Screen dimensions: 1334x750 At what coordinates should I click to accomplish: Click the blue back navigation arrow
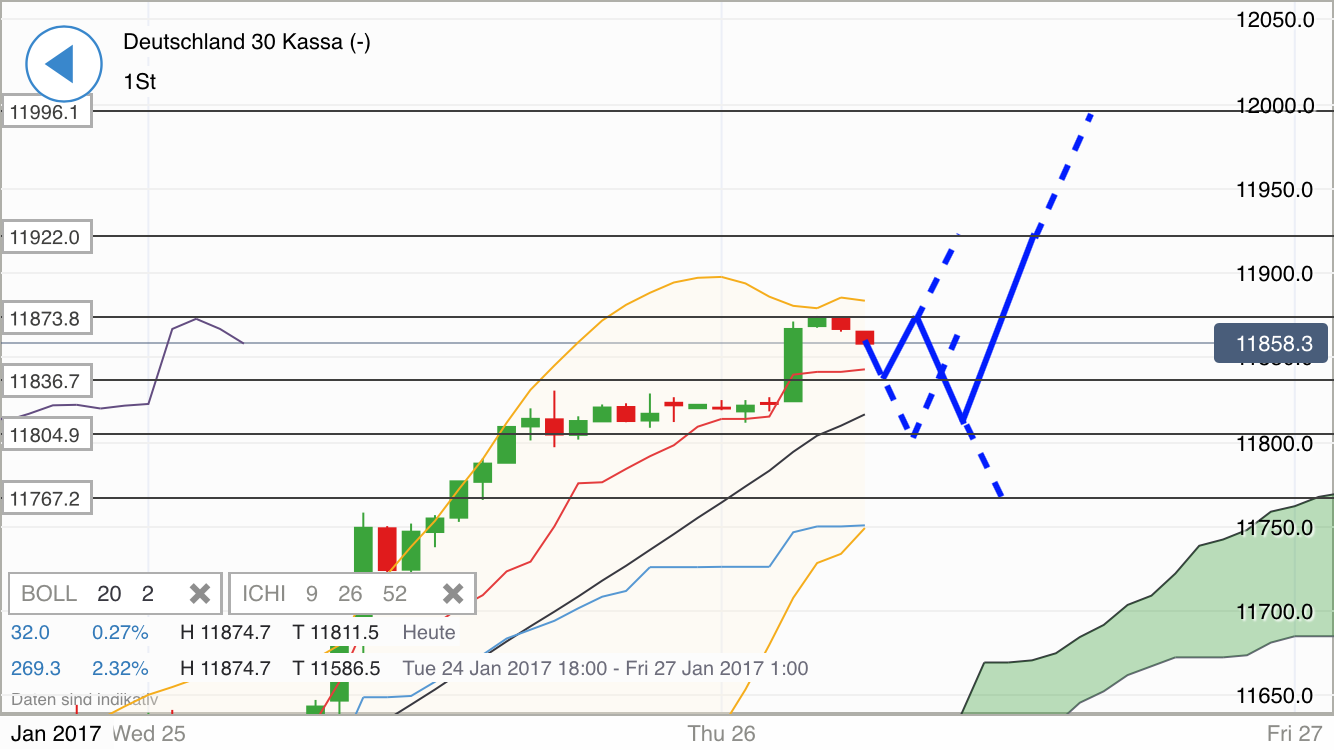[x=62, y=63]
